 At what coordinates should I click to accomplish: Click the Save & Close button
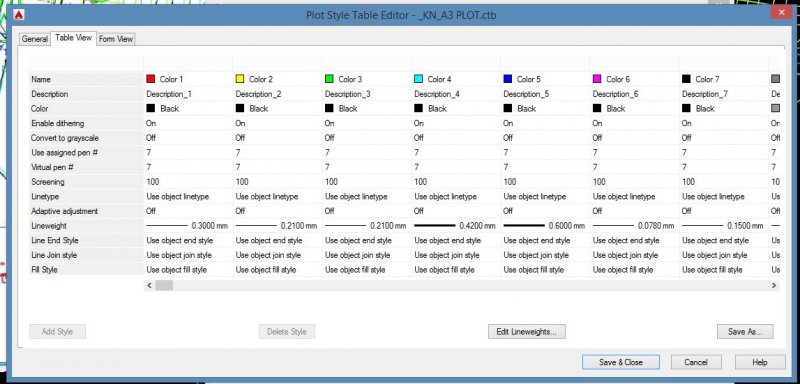click(x=621, y=363)
